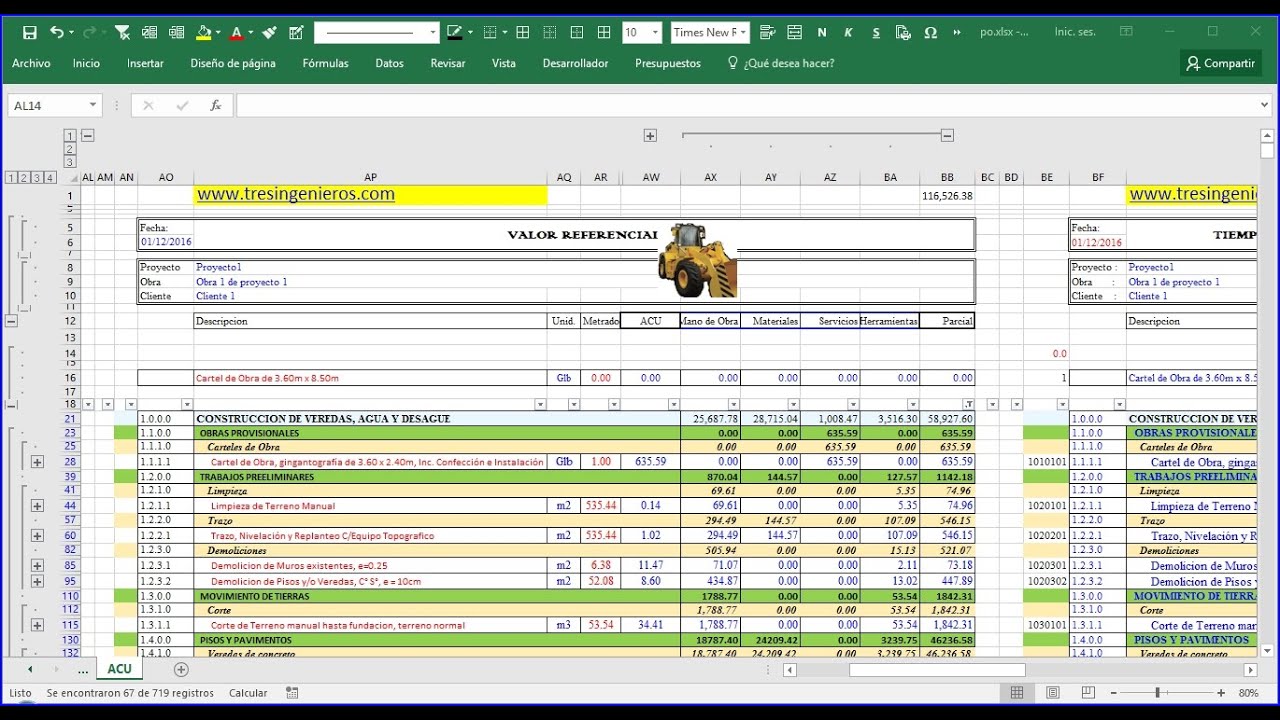The image size is (1280, 720).
Task: Collapse the column group minus above column BB
Action: [947, 135]
